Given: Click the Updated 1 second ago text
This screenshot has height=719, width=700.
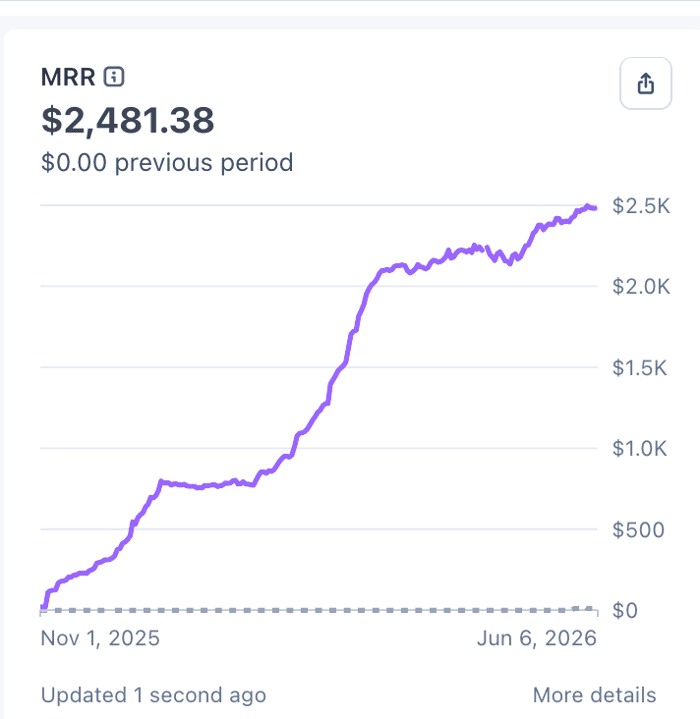Looking at the screenshot, I should coord(153,695).
